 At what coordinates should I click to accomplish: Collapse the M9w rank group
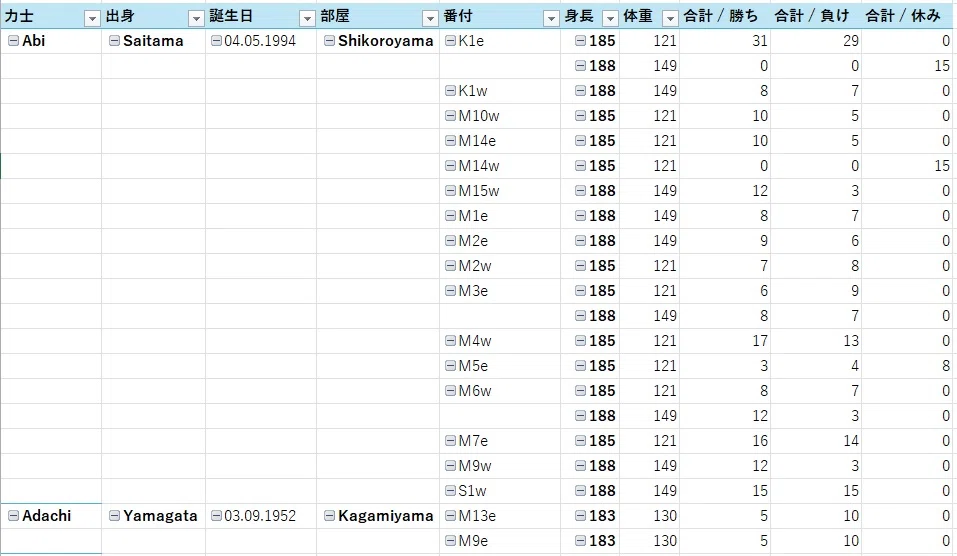[x=450, y=466]
